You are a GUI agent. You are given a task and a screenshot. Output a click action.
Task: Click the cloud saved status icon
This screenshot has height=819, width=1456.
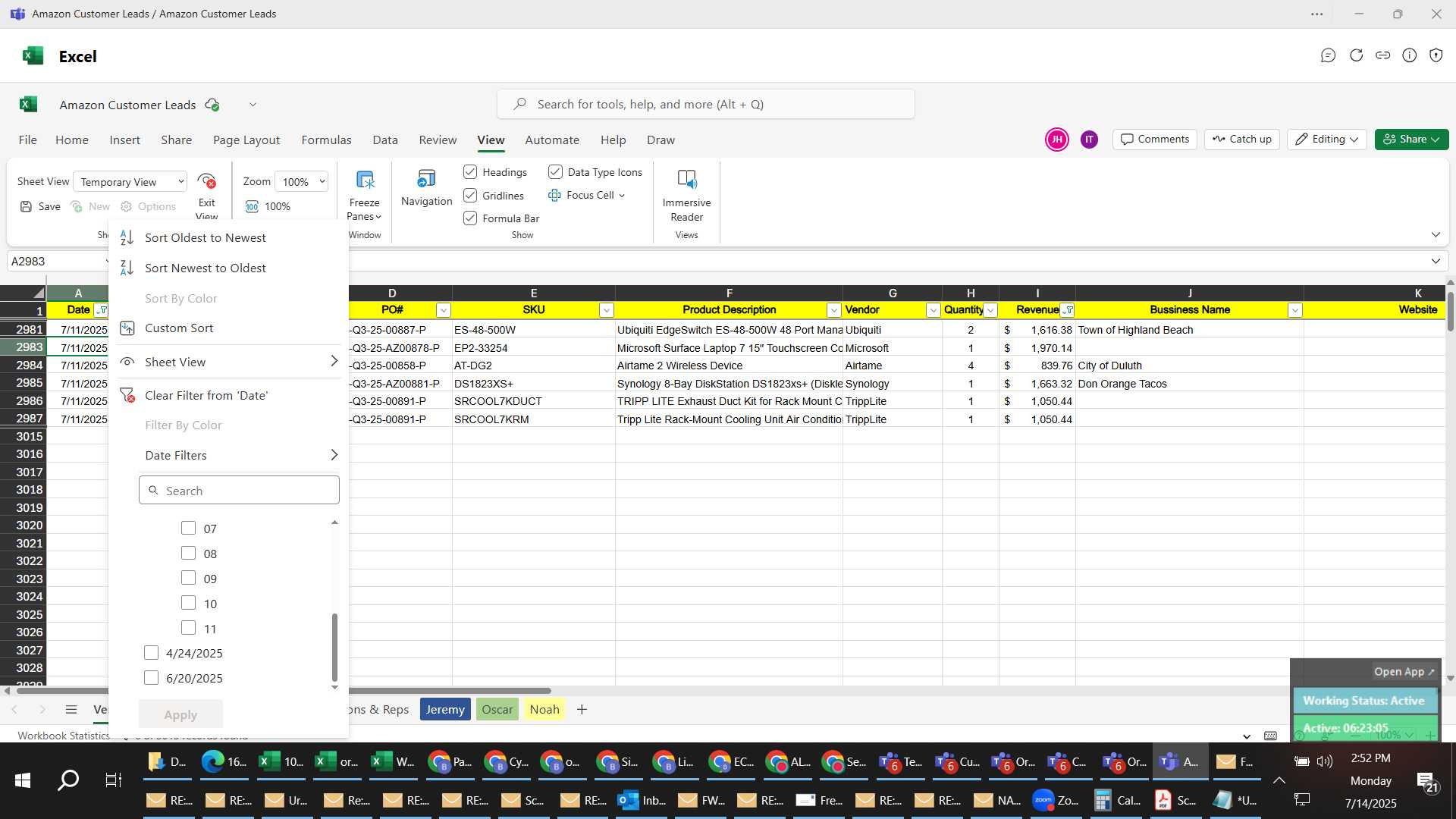click(212, 105)
